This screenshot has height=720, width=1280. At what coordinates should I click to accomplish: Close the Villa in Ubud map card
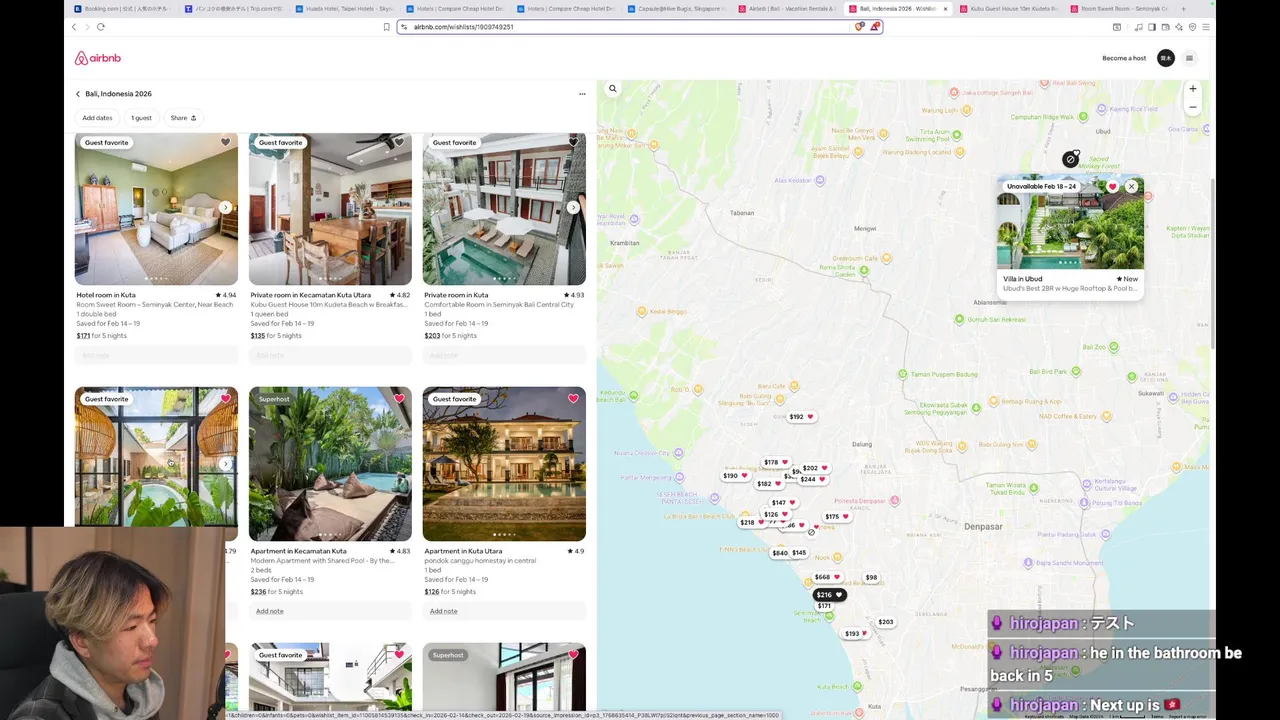coord(1131,187)
